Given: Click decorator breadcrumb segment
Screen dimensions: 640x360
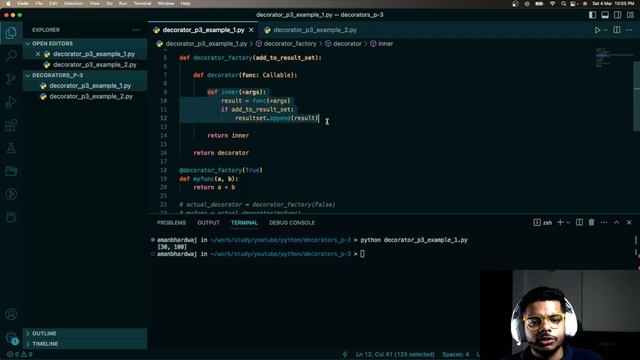Looking at the screenshot, I should click(x=347, y=44).
